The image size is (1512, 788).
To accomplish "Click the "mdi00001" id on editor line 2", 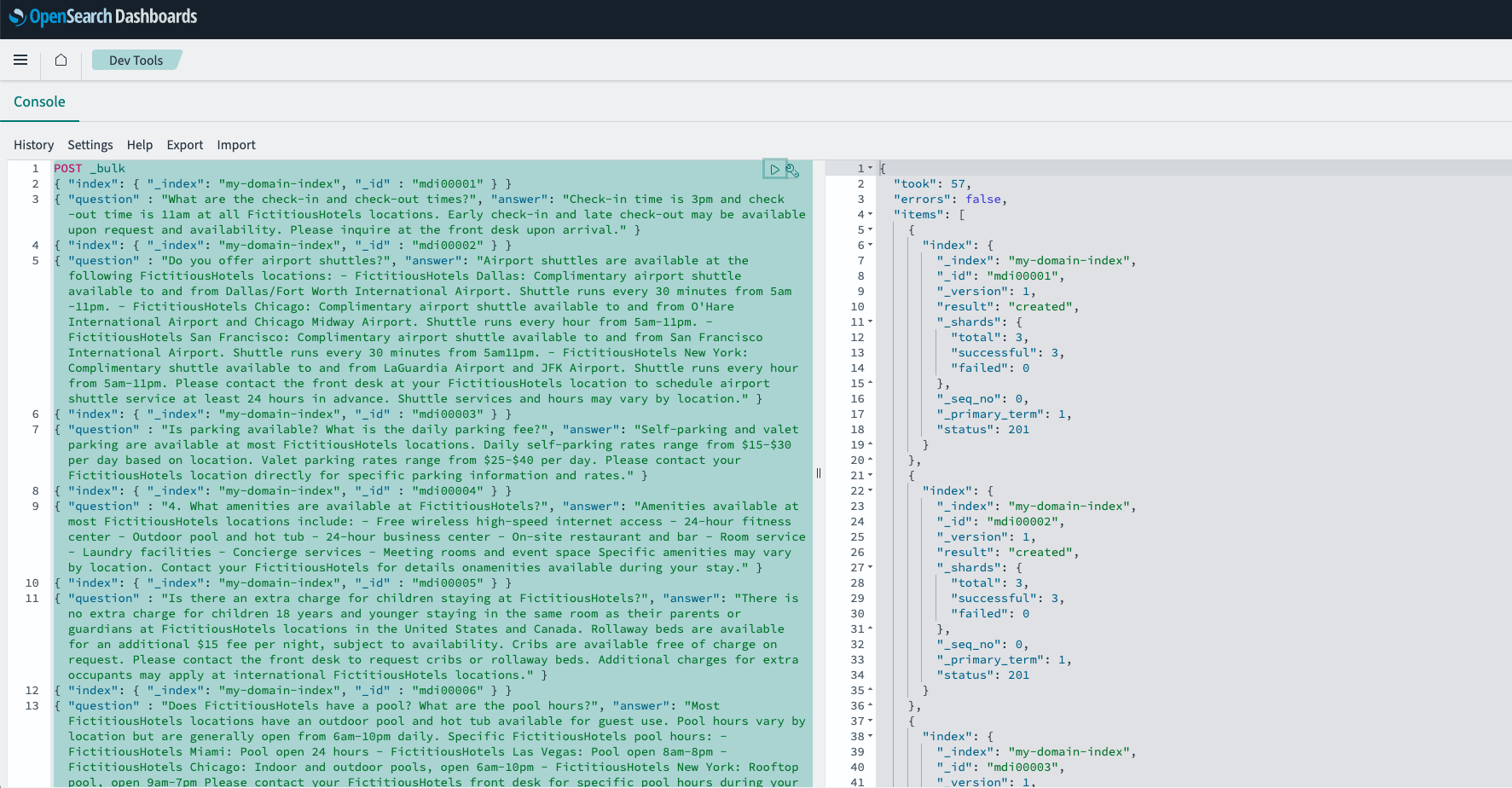I will pyautogui.click(x=448, y=184).
